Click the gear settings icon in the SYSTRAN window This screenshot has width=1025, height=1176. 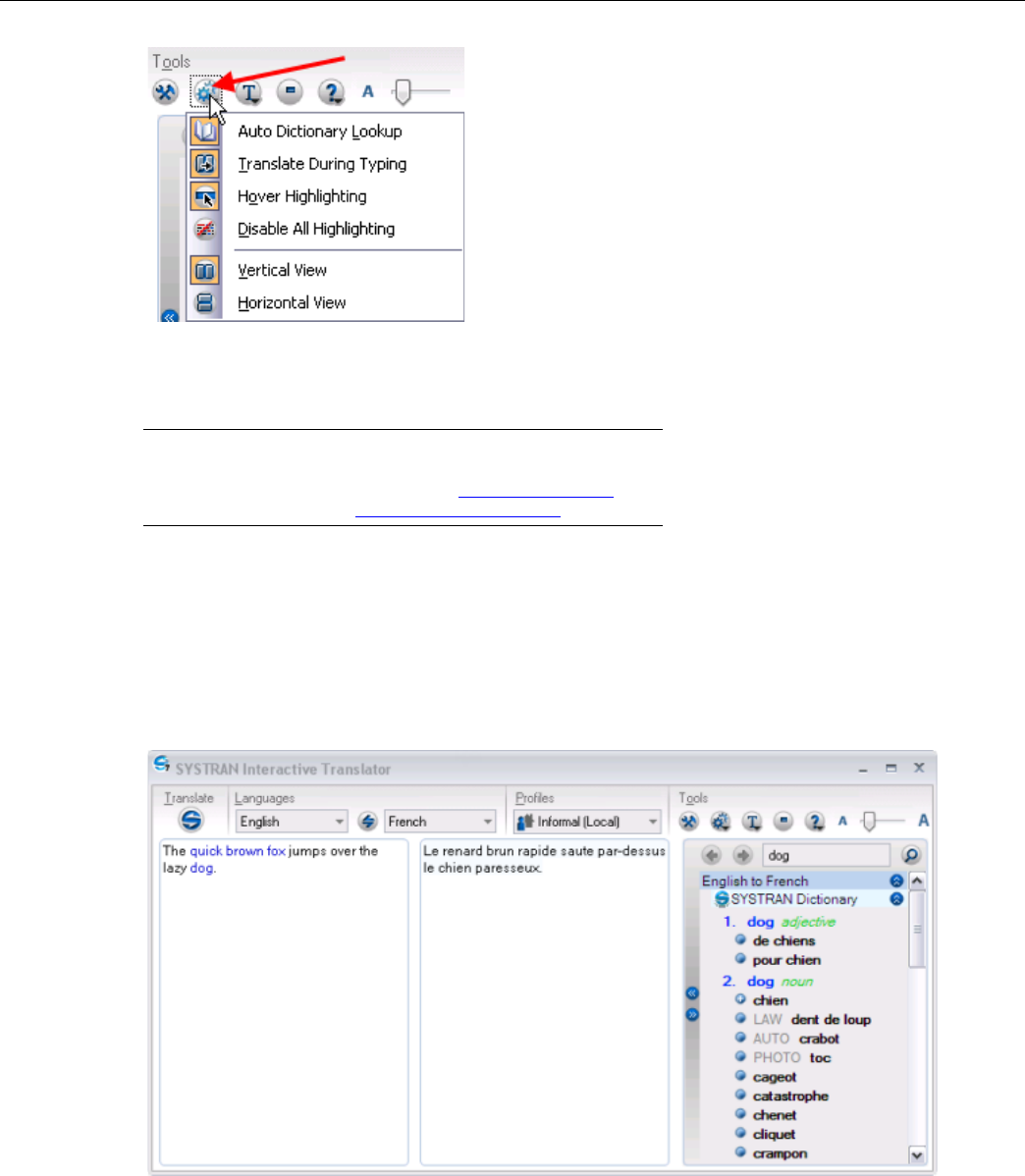[721, 822]
